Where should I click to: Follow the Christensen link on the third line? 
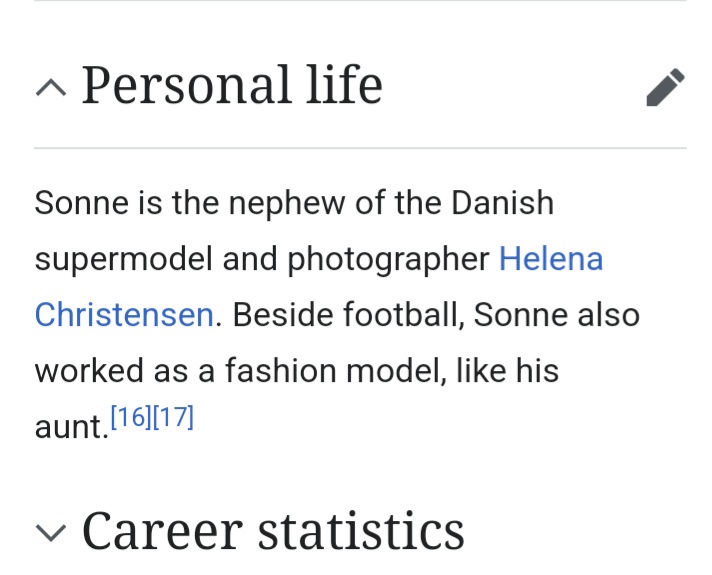click(124, 315)
